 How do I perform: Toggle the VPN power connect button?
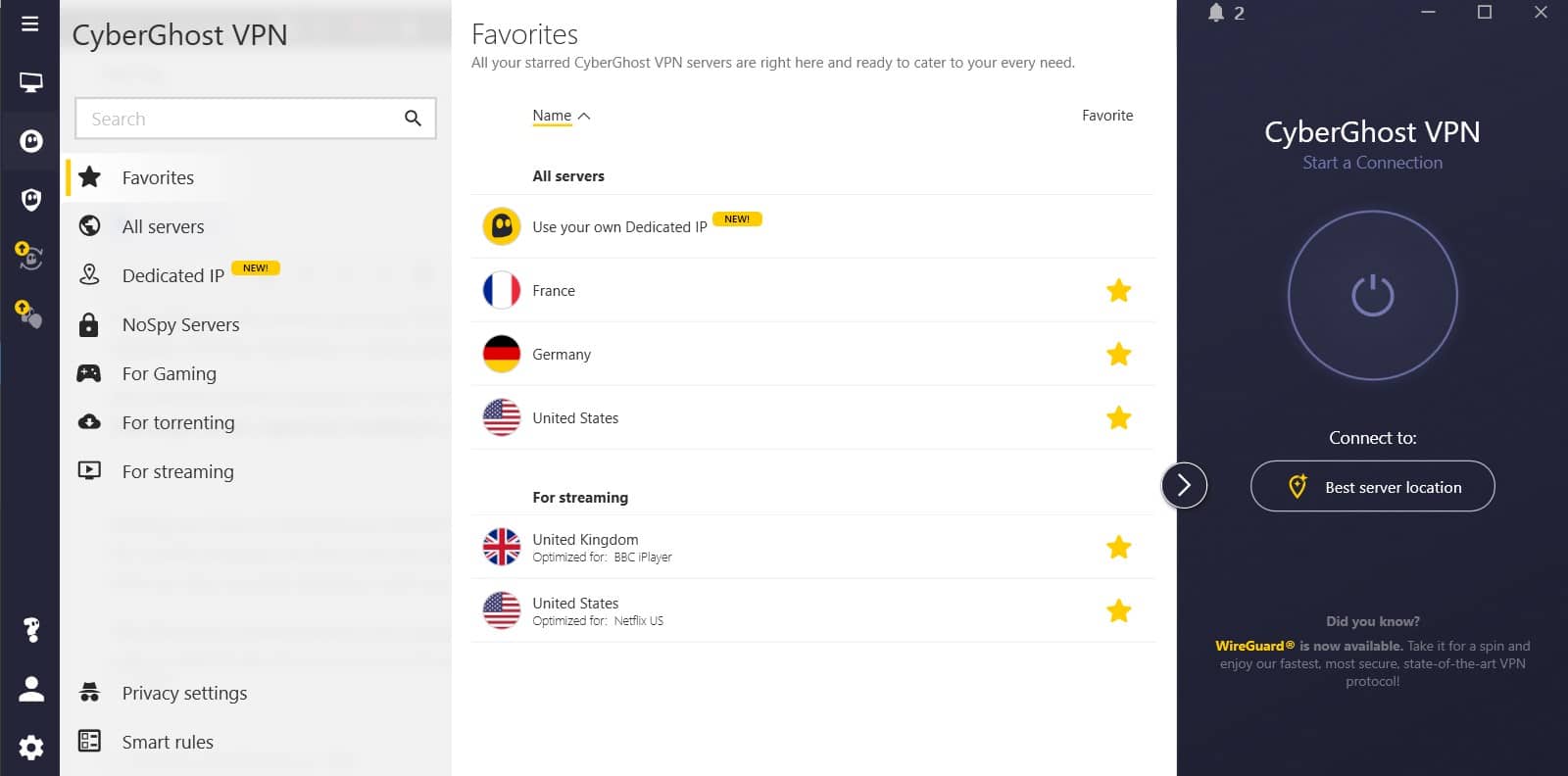pyautogui.click(x=1372, y=295)
